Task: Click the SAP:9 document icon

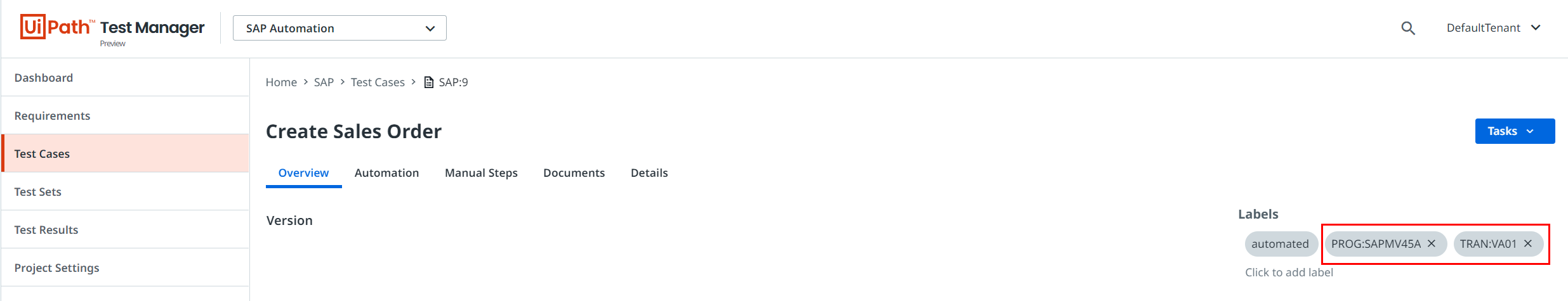Action: click(x=429, y=82)
